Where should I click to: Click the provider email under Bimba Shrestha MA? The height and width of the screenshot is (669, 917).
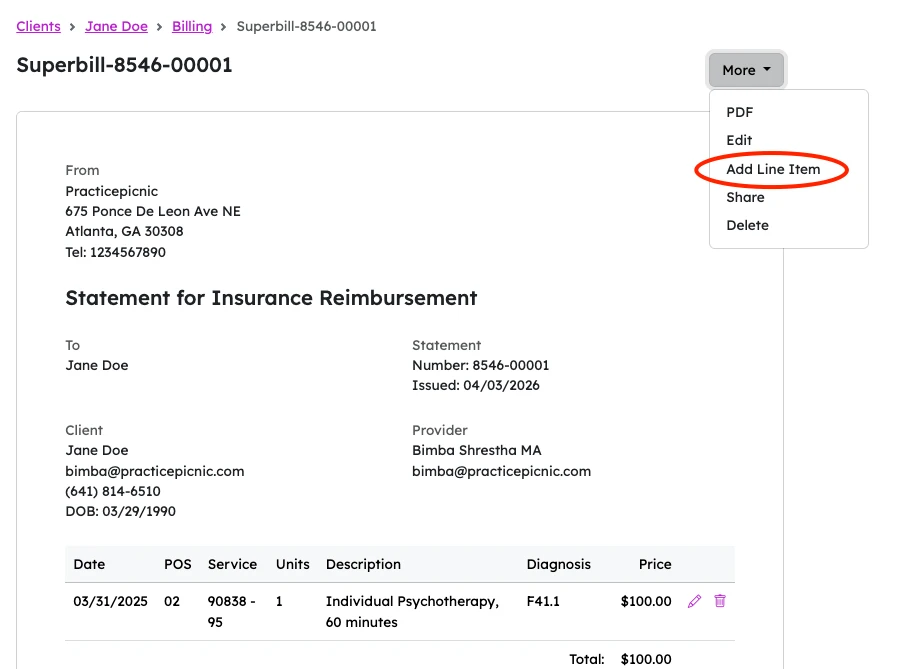(x=502, y=471)
